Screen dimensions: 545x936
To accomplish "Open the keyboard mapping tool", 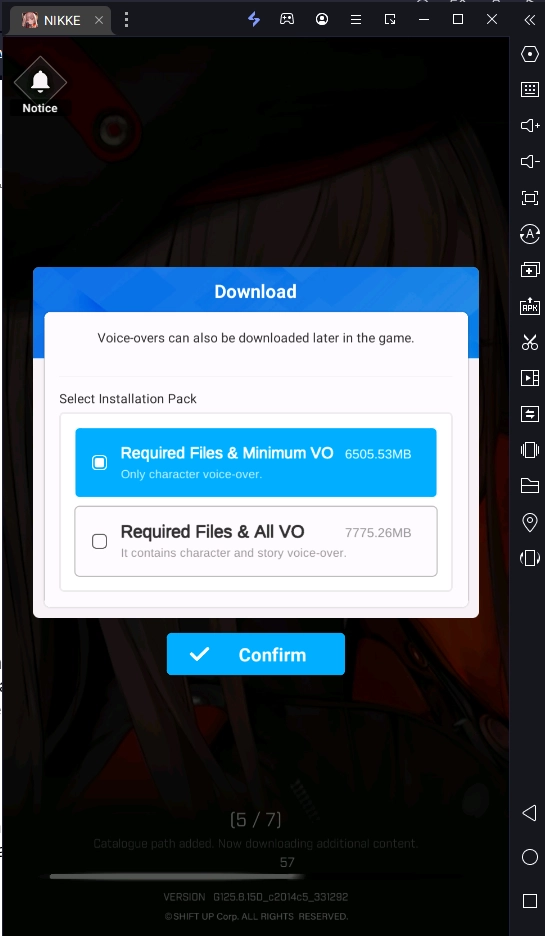I will point(529,90).
